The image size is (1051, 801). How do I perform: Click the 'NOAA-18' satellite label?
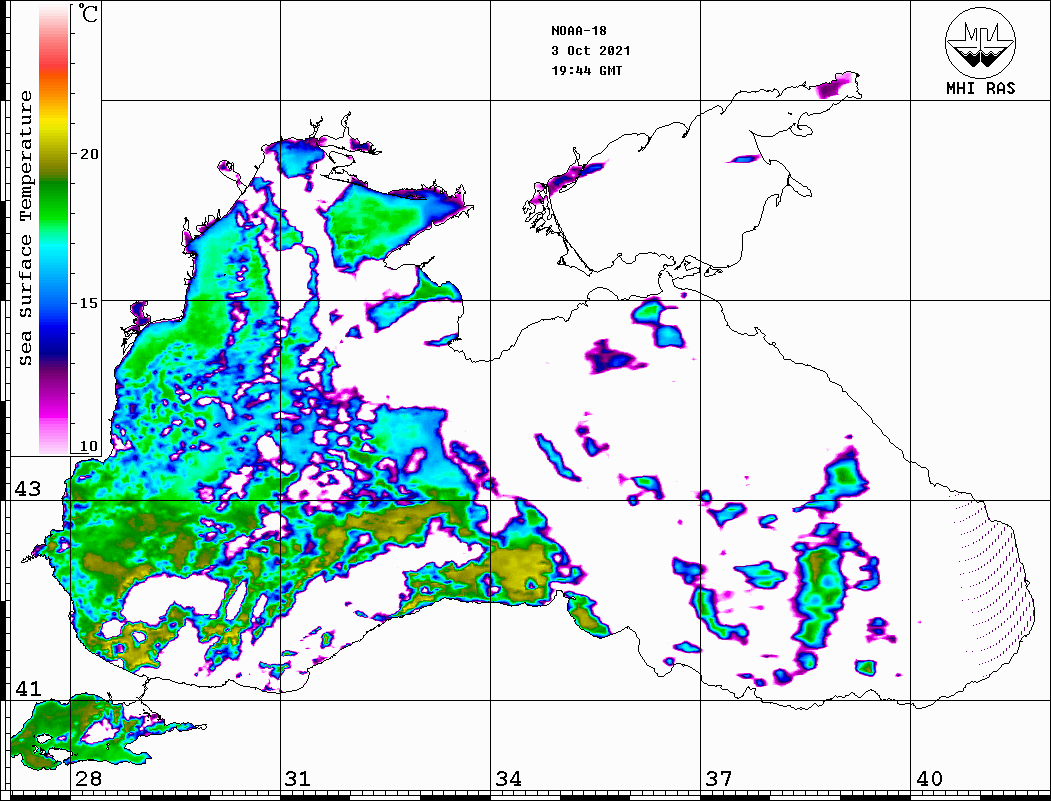(579, 31)
